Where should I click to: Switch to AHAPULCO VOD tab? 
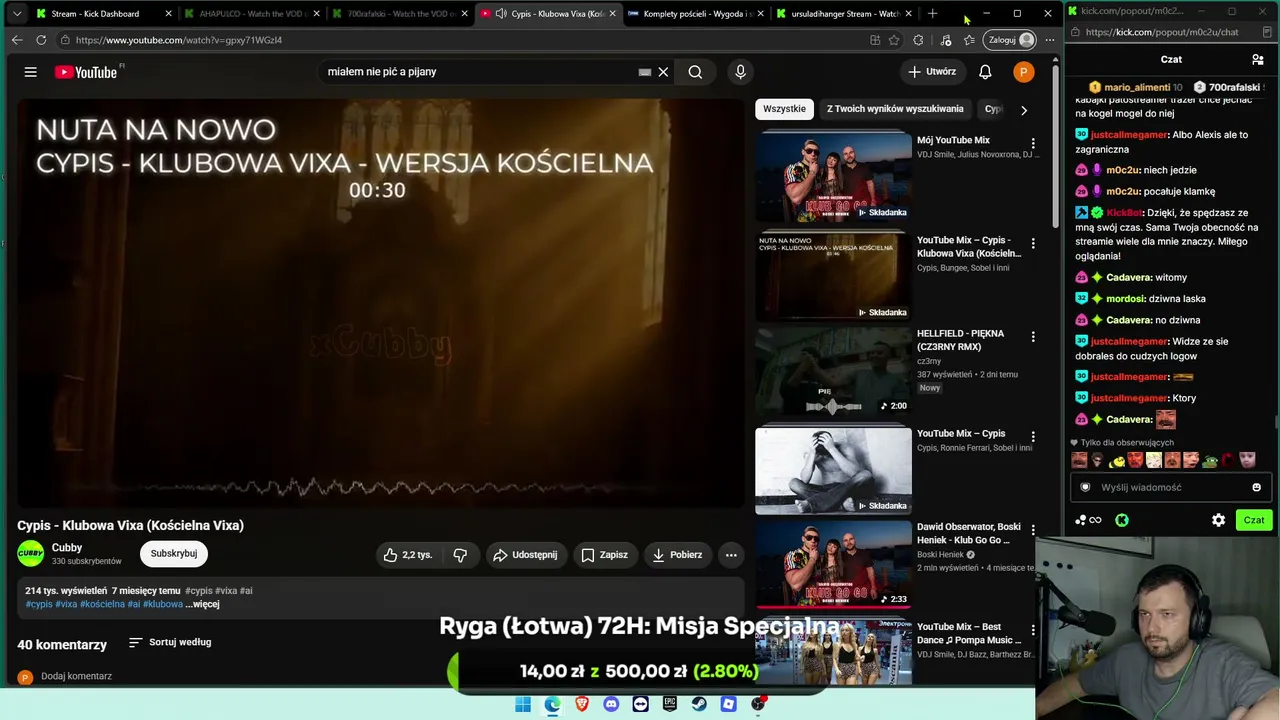pos(253,14)
